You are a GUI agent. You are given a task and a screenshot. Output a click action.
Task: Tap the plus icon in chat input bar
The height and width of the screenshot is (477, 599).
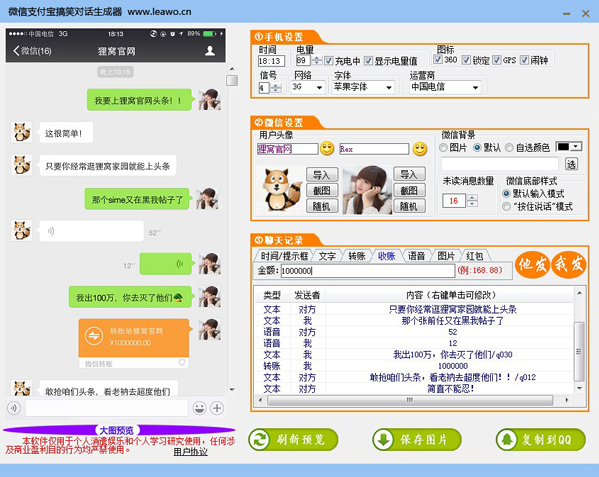tap(217, 408)
